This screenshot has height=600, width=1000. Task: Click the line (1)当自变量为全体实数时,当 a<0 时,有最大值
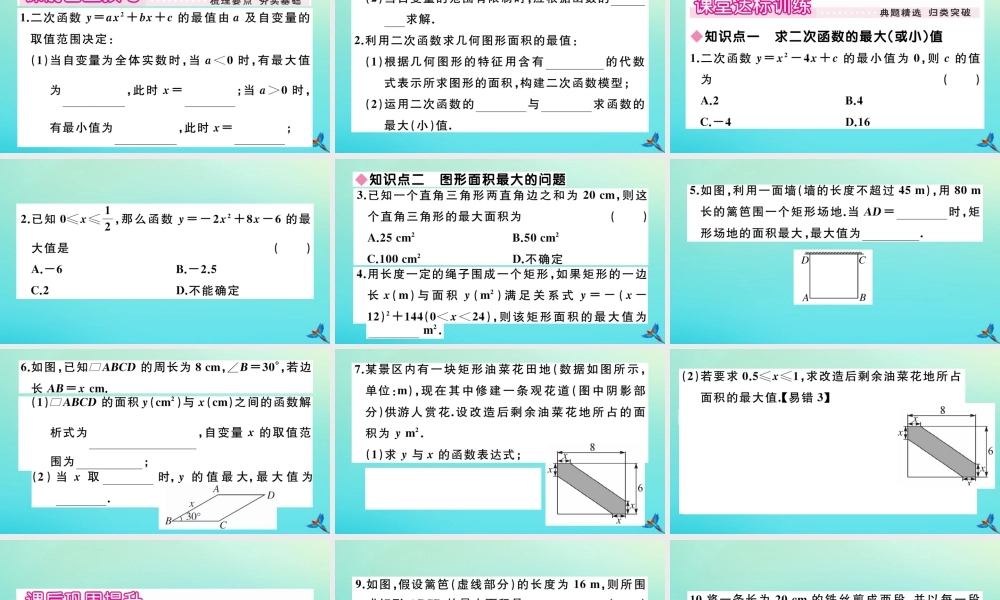pos(171,61)
